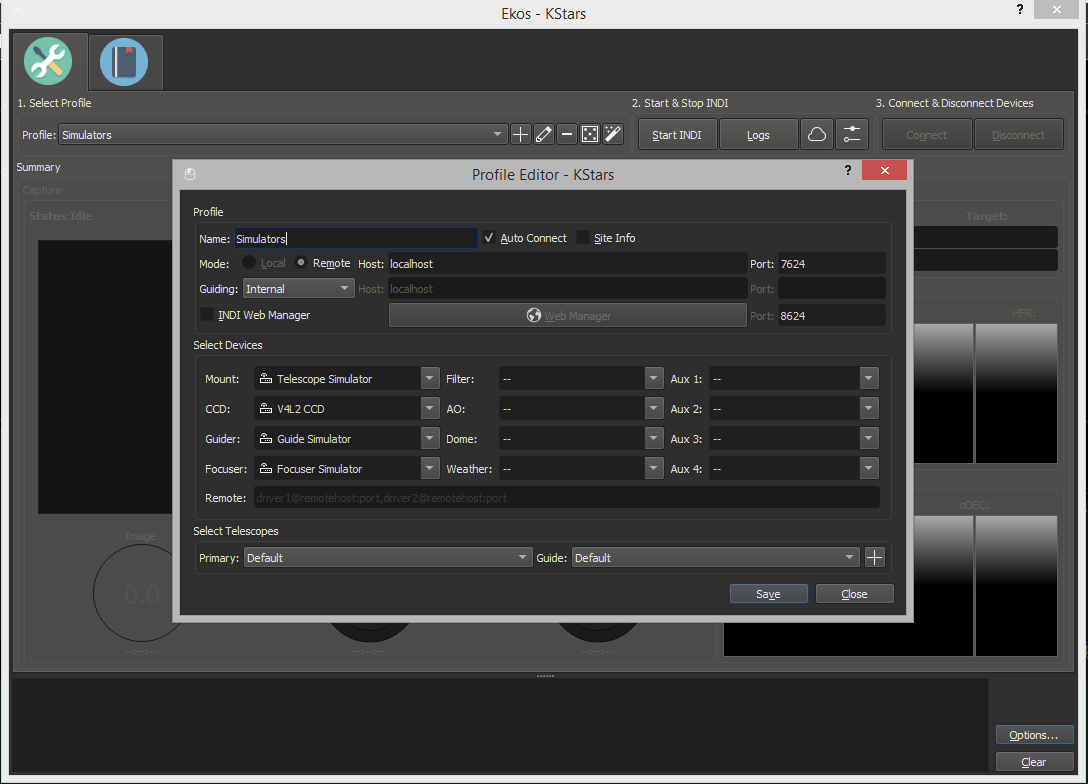
Task: Click the Close button in Profile Editor
Action: coord(854,594)
